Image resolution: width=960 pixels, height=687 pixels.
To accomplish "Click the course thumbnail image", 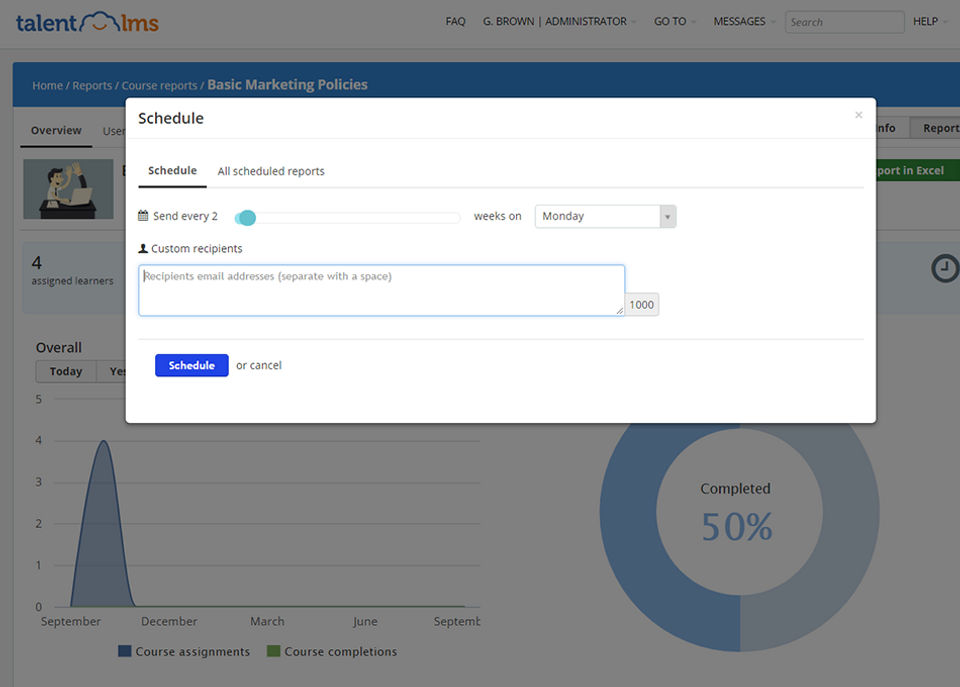I will pos(68,189).
